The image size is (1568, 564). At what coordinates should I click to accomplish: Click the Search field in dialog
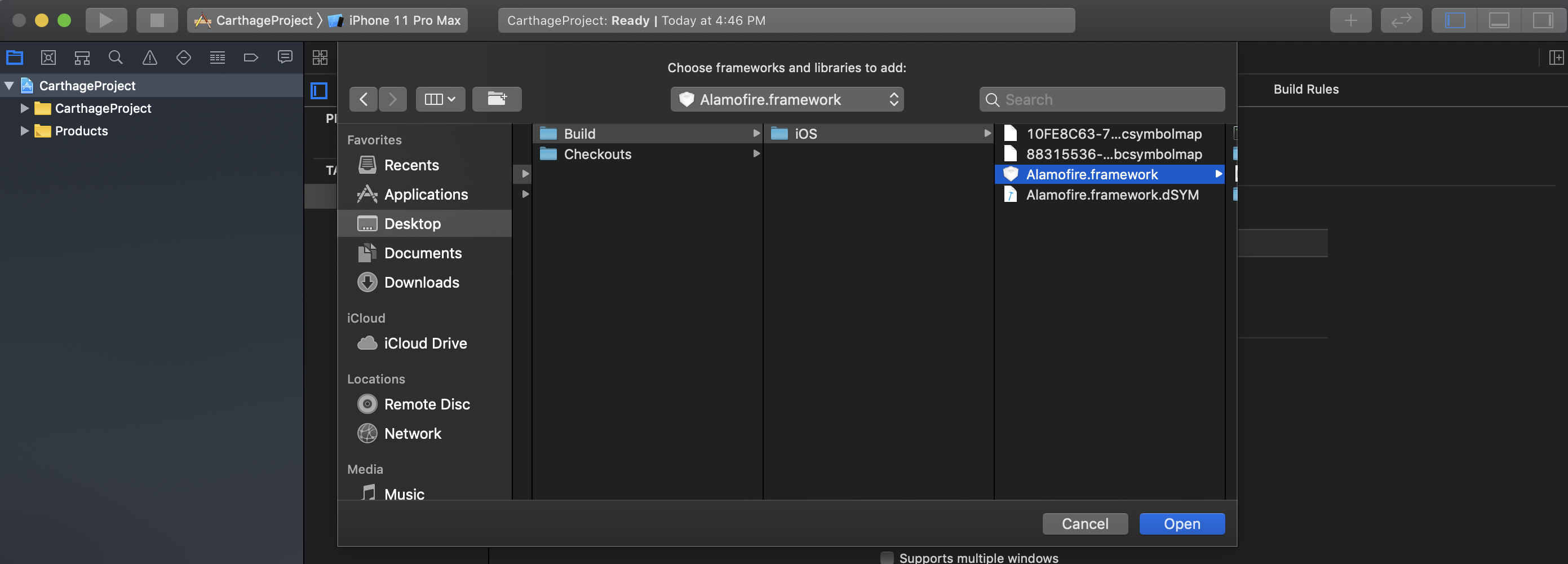click(x=1102, y=99)
